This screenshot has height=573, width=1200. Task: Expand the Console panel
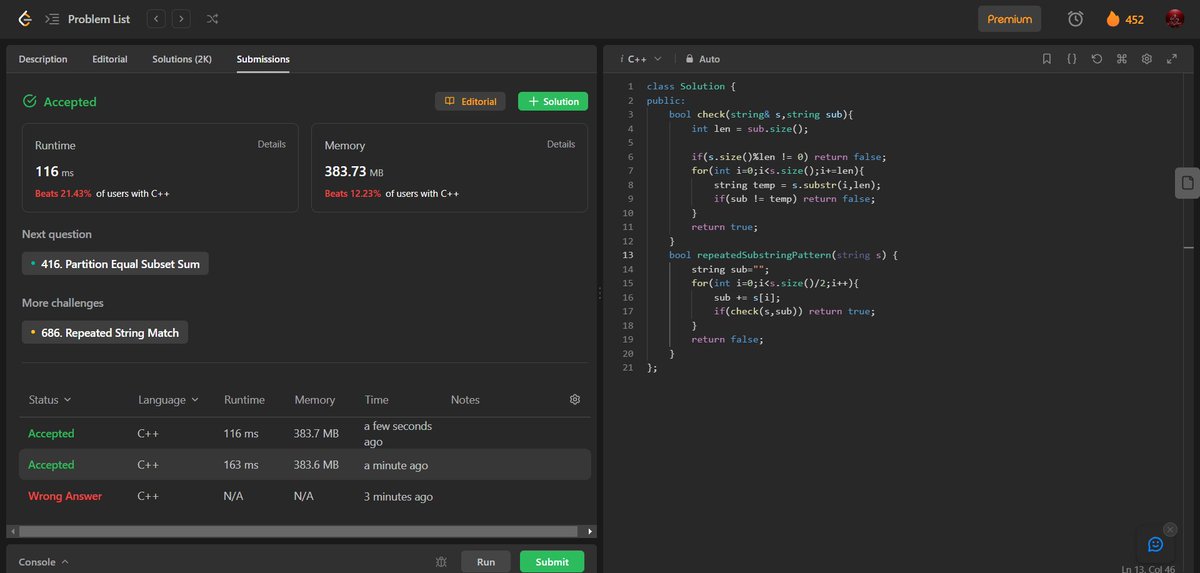pyautogui.click(x=44, y=562)
